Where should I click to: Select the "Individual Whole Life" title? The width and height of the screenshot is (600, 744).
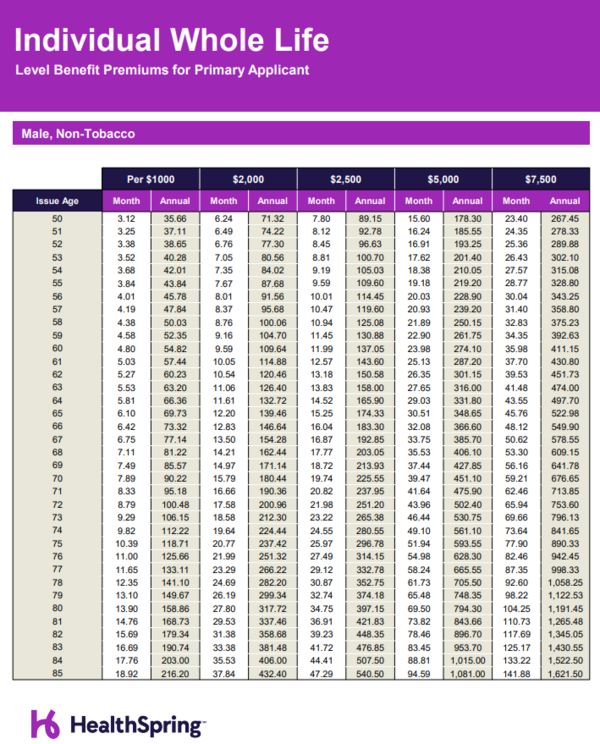(172, 40)
